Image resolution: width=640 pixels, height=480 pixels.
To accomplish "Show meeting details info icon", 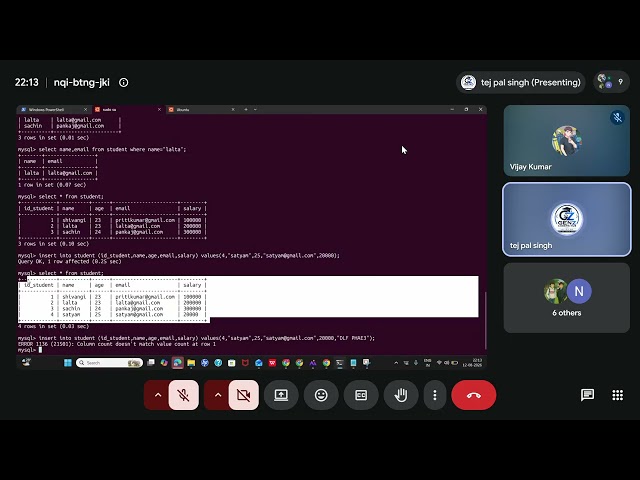I will pos(123,82).
